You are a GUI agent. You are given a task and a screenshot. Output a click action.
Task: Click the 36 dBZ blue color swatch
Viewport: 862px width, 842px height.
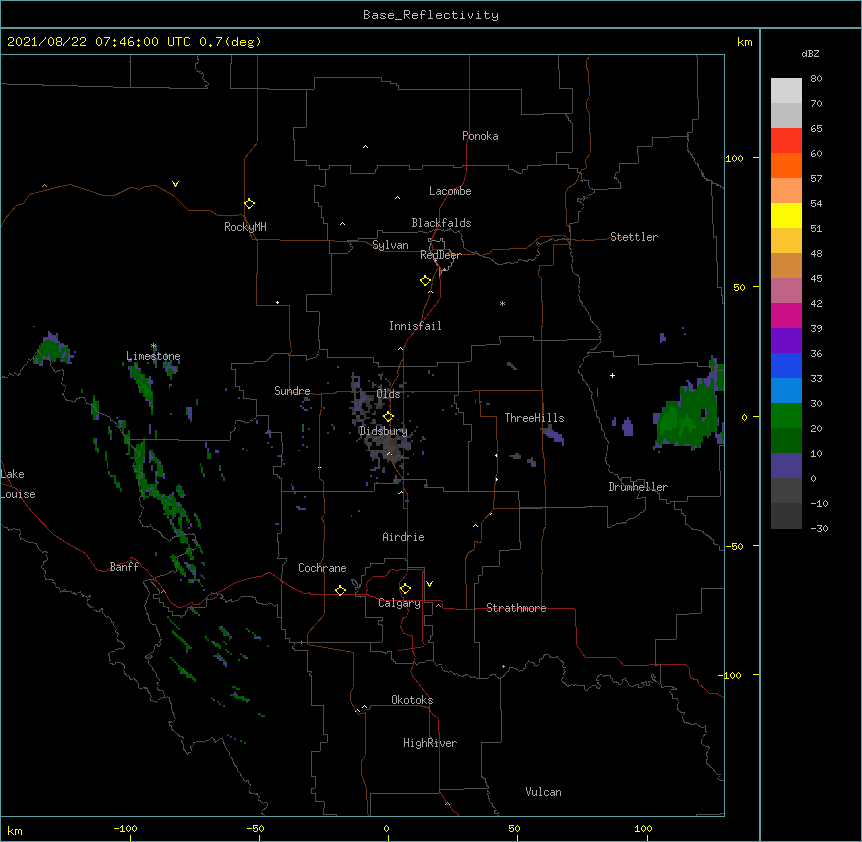(786, 365)
